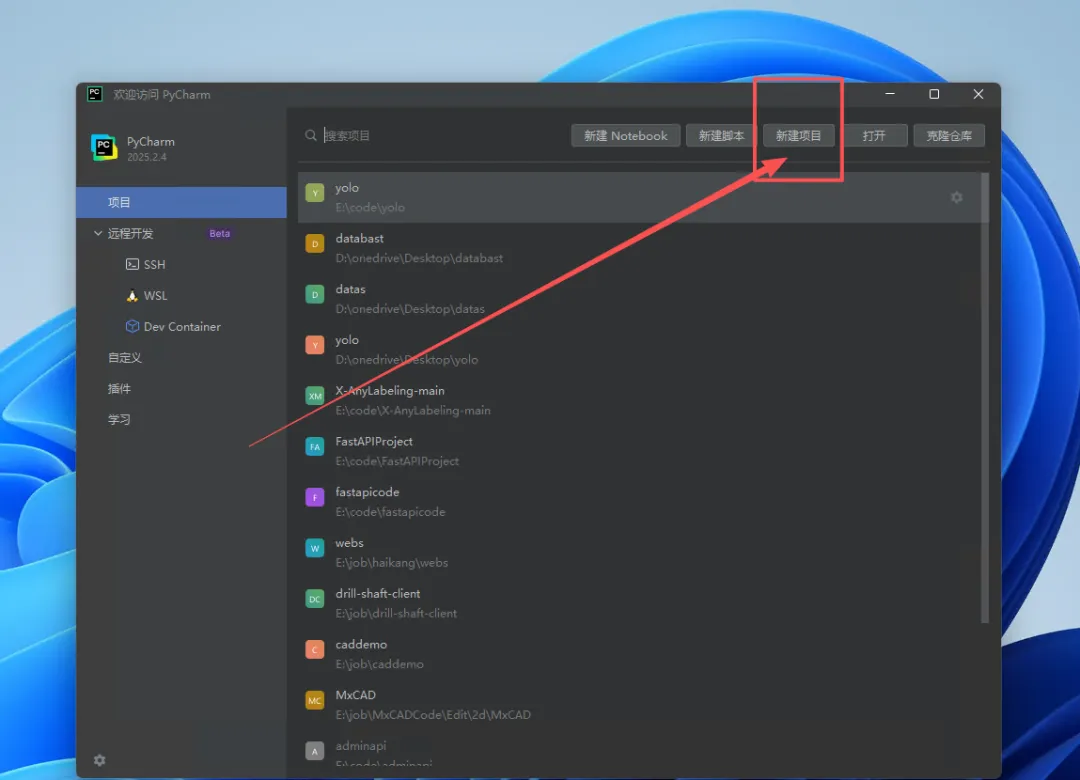Click the FA icon of FastAPIProject
The height and width of the screenshot is (780, 1080).
315,447
